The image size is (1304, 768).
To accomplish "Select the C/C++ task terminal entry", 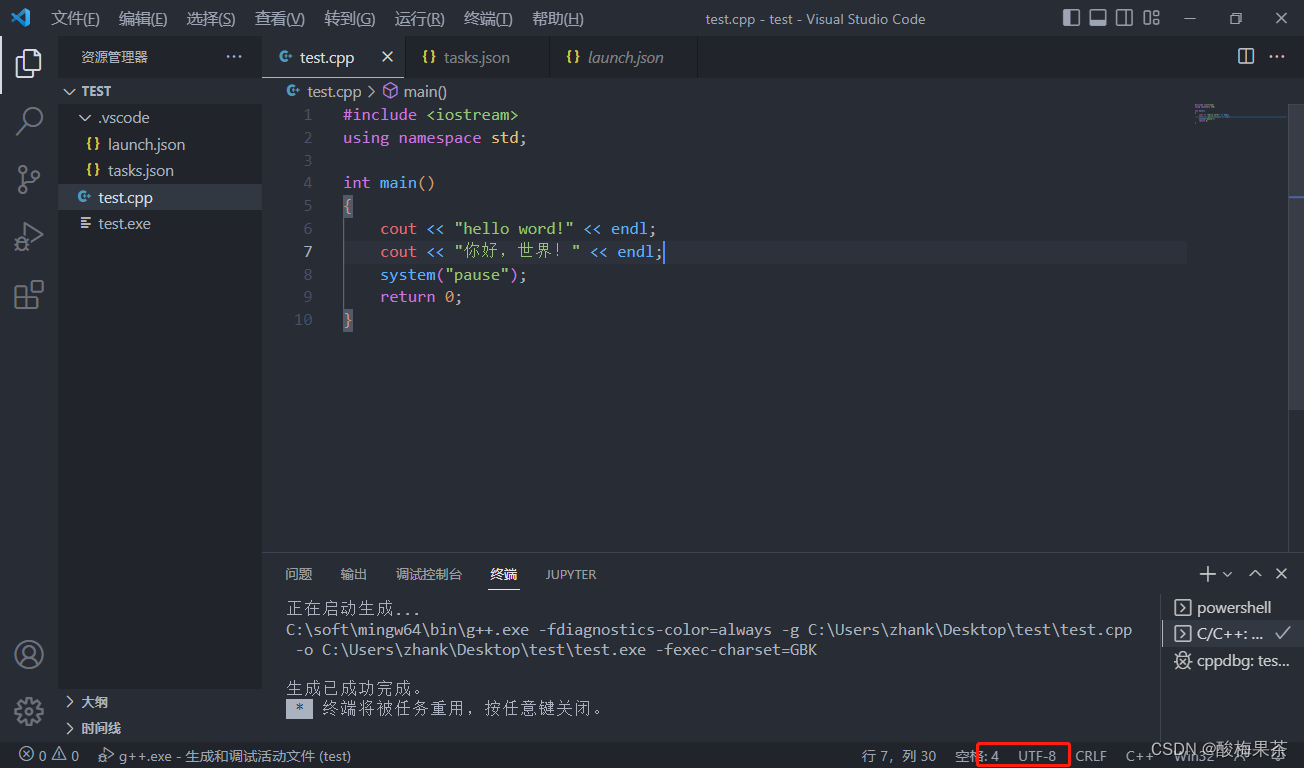I will tap(1232, 634).
